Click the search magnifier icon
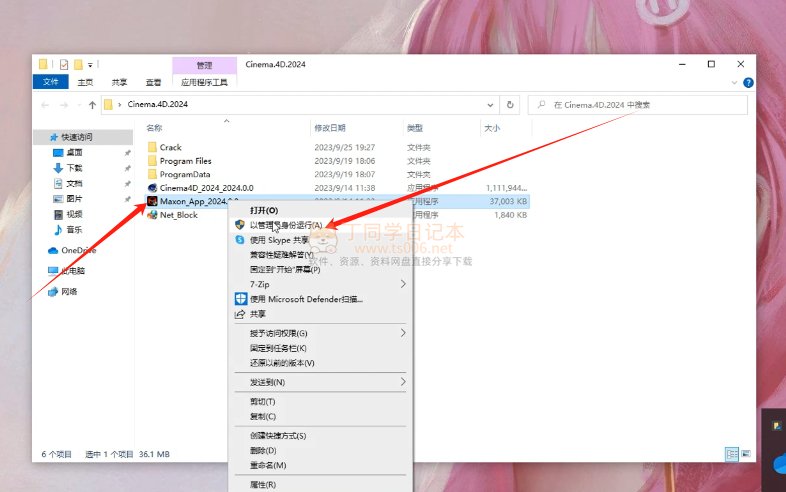The height and width of the screenshot is (492, 786). [x=541, y=105]
